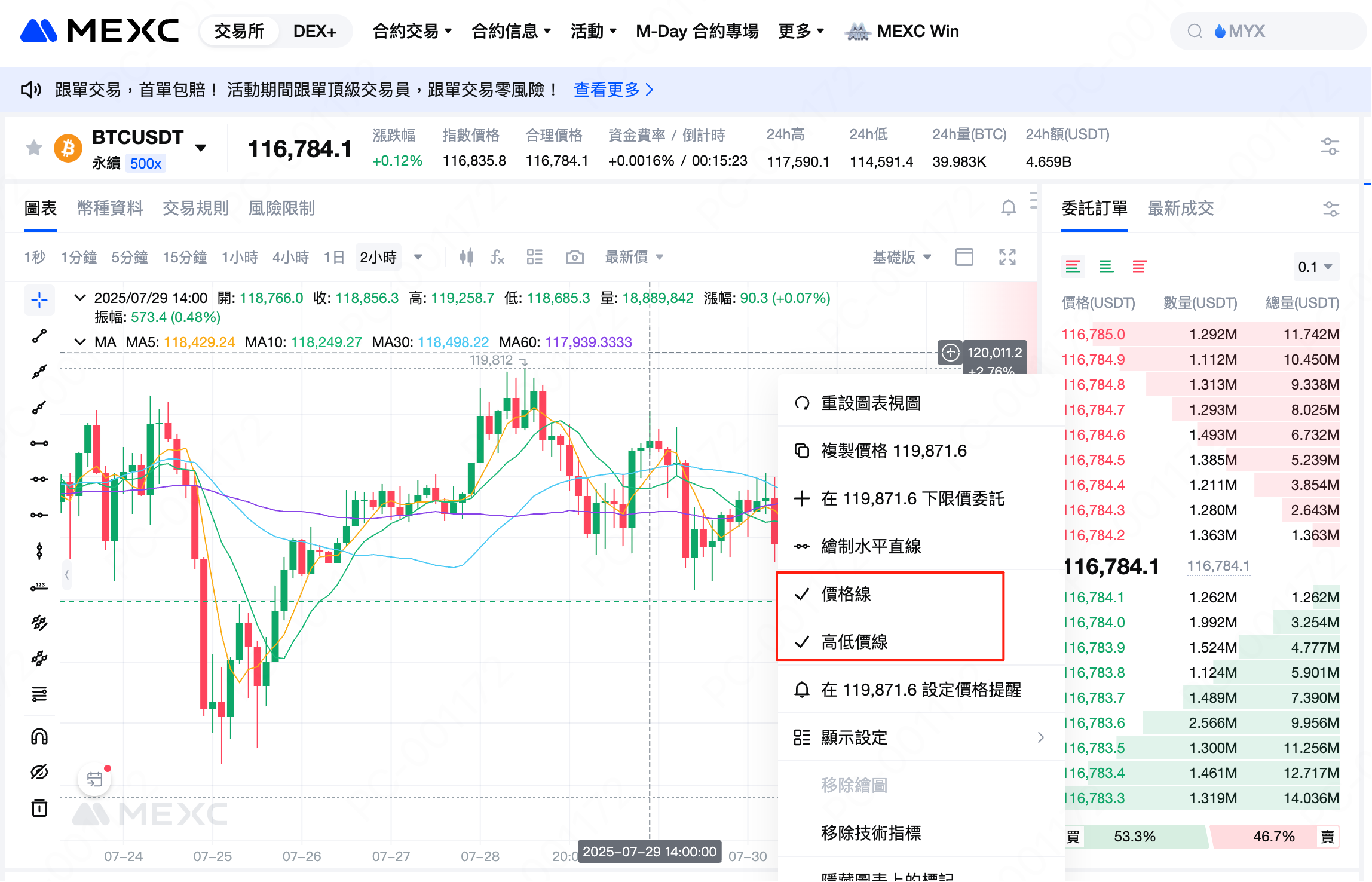1372x882 pixels.
Task: Click the candlestick chart type icon
Action: [467, 257]
